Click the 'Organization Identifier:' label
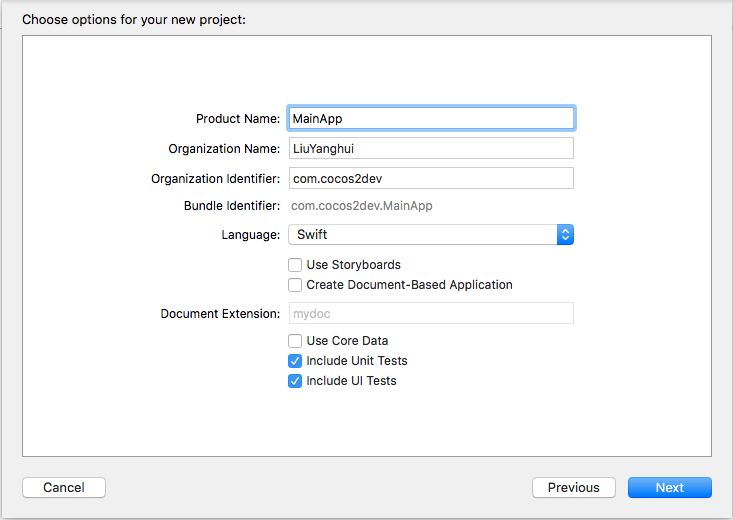This screenshot has height=520, width=733. coord(216,179)
